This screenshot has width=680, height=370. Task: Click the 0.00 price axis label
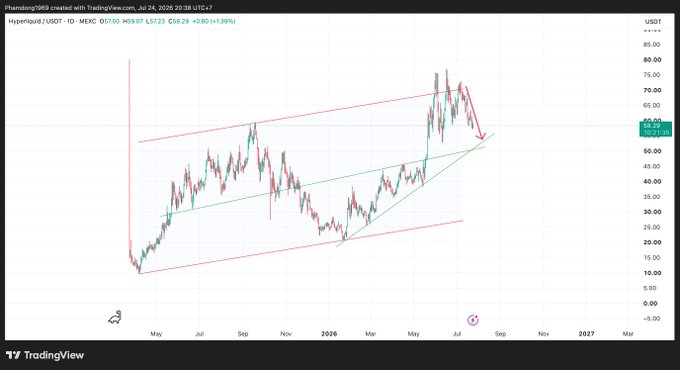(x=650, y=303)
